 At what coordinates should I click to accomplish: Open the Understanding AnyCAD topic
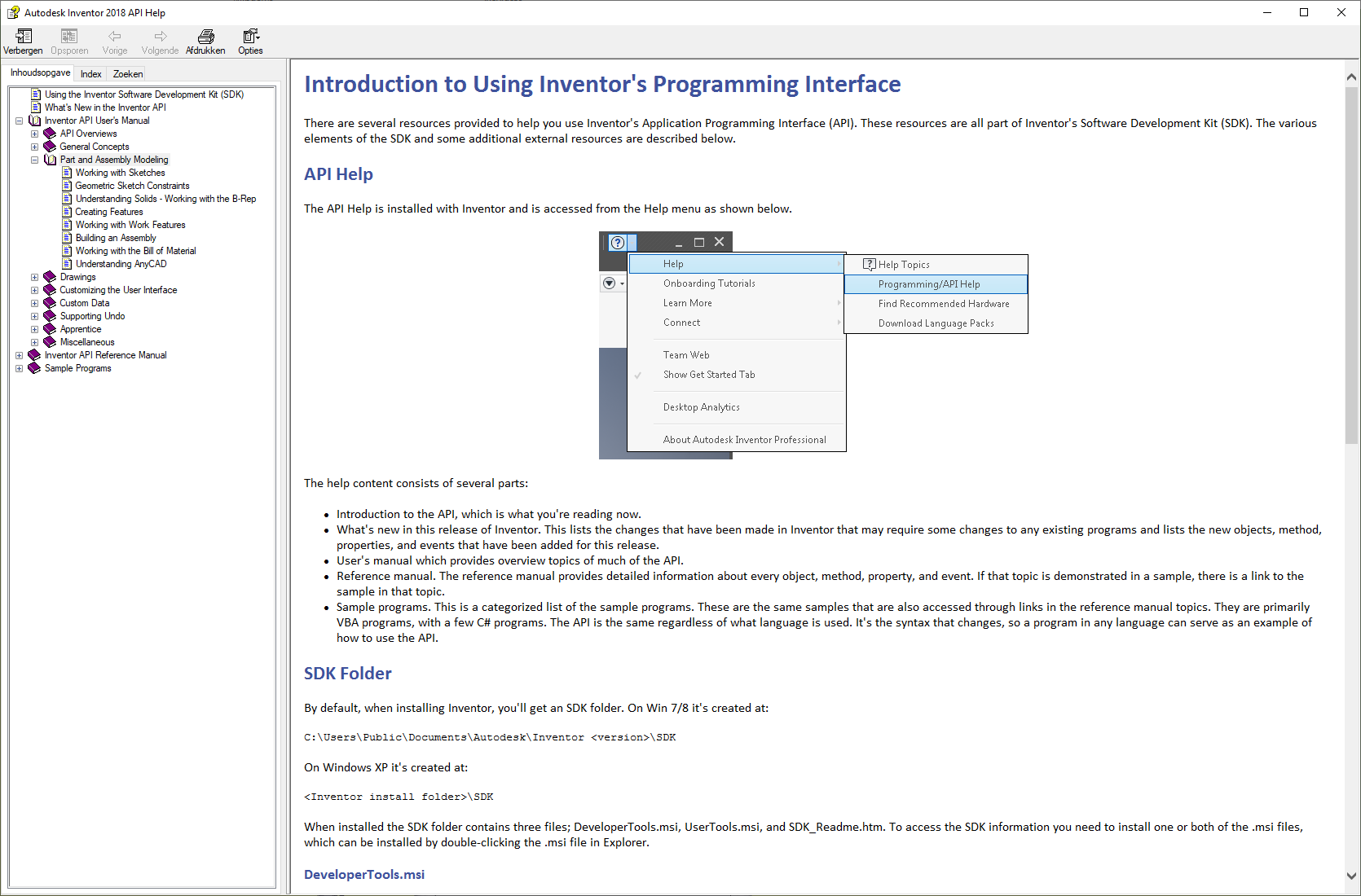121,263
